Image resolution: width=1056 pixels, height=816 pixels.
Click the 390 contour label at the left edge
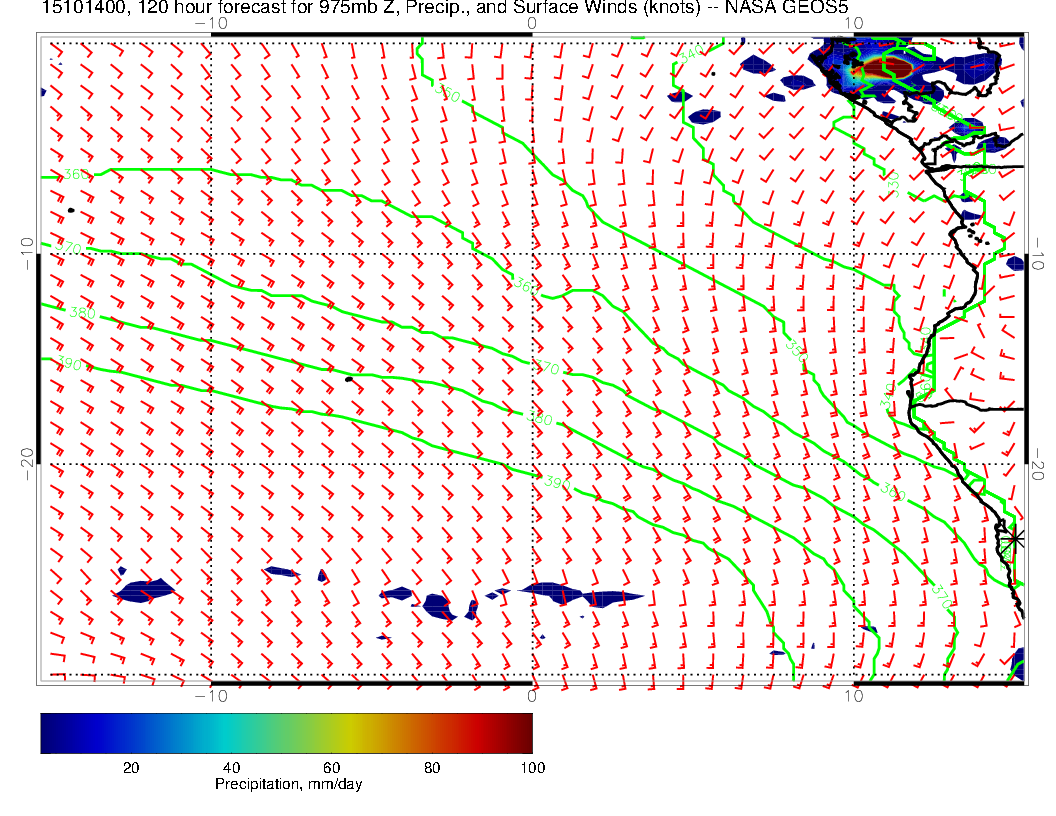point(70,364)
